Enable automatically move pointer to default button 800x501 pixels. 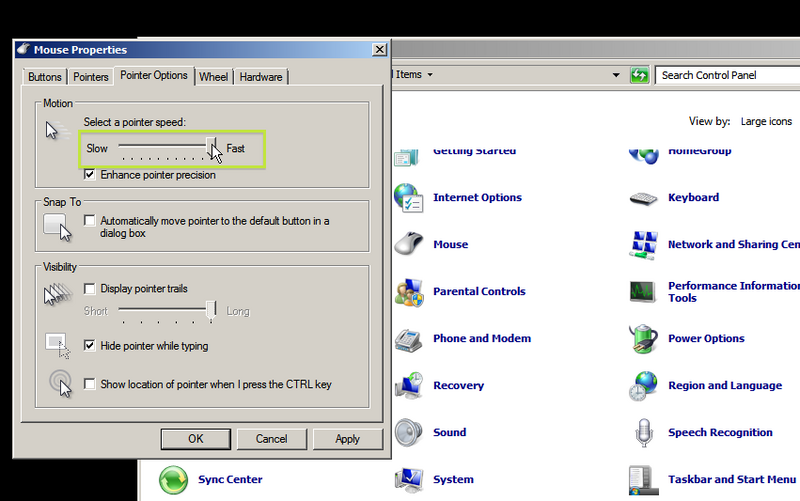coord(90,220)
